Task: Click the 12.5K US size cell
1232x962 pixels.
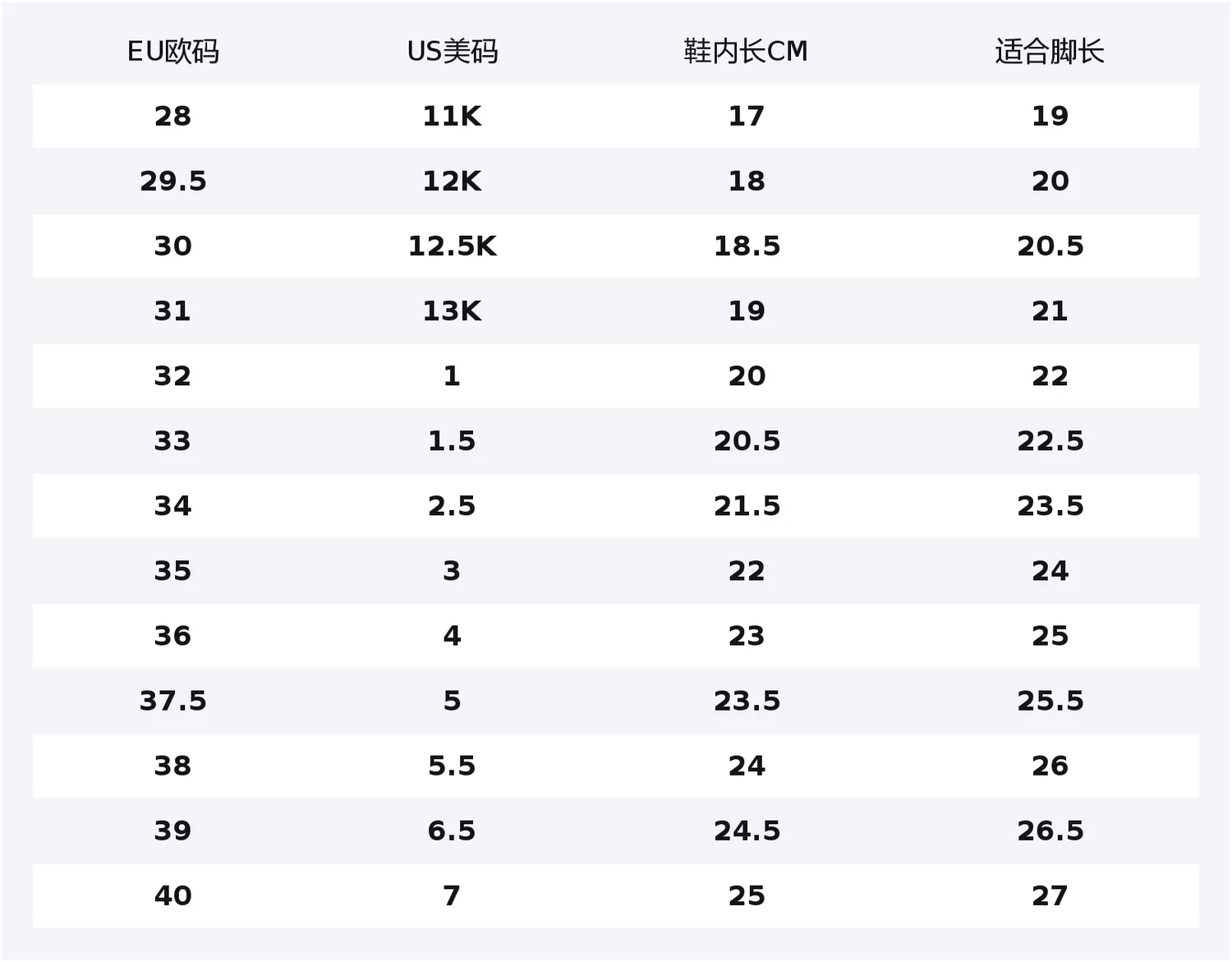Action: pos(453,246)
